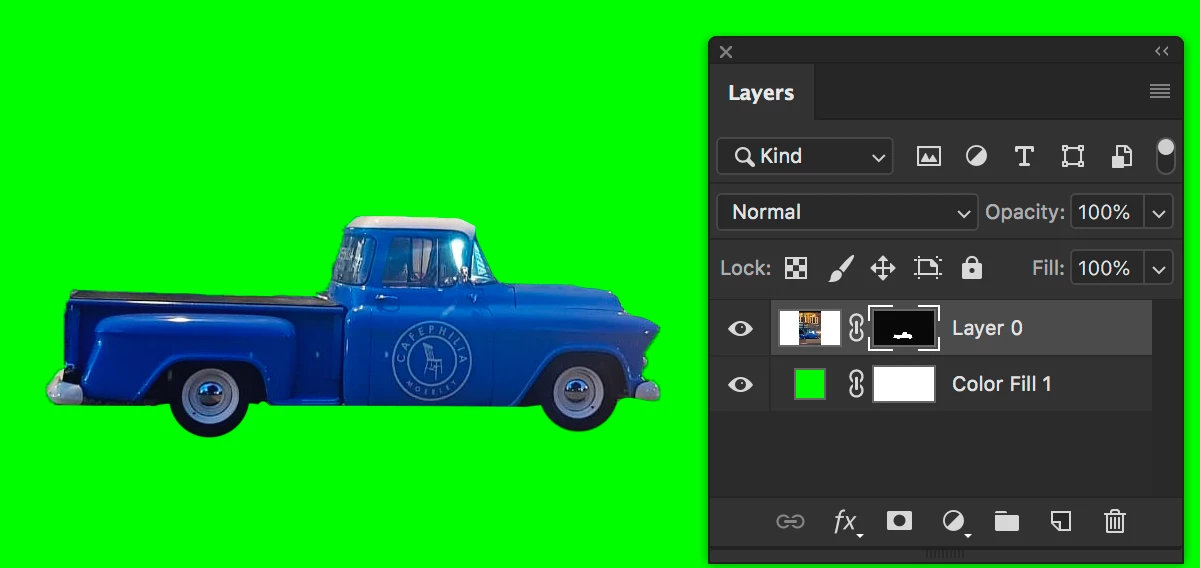Hide Layer 0 with the eye icon
This screenshot has height=568, width=1200.
740,328
